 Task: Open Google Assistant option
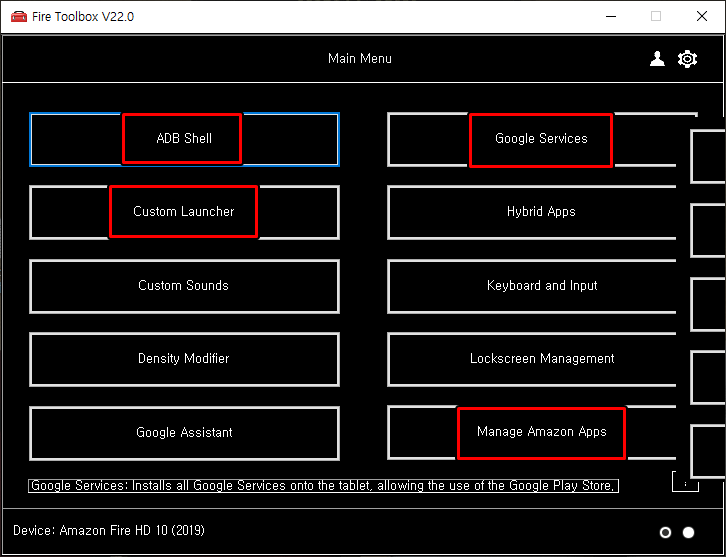[184, 433]
